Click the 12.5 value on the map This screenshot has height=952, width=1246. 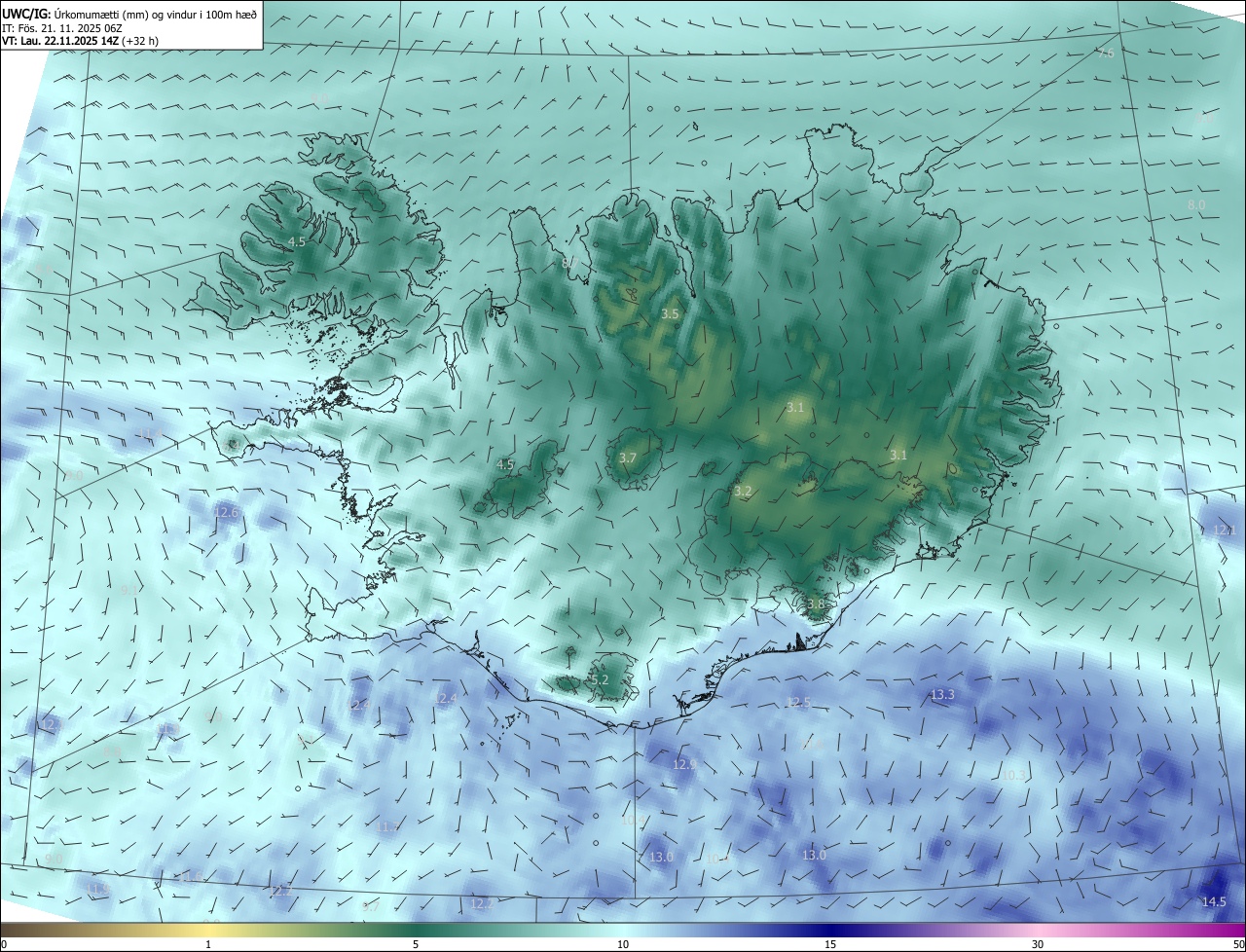pos(798,703)
